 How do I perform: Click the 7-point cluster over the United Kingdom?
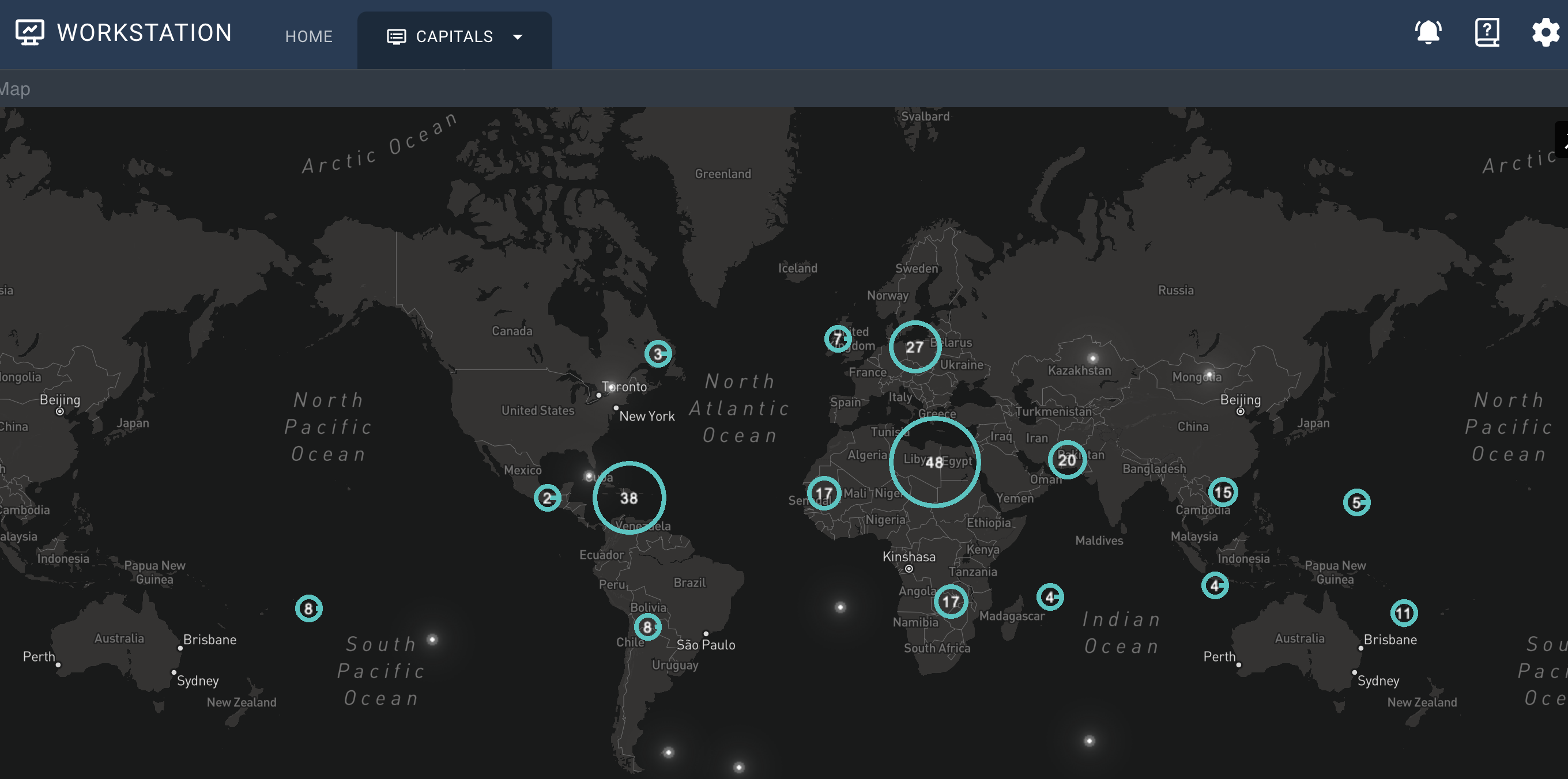click(x=838, y=338)
